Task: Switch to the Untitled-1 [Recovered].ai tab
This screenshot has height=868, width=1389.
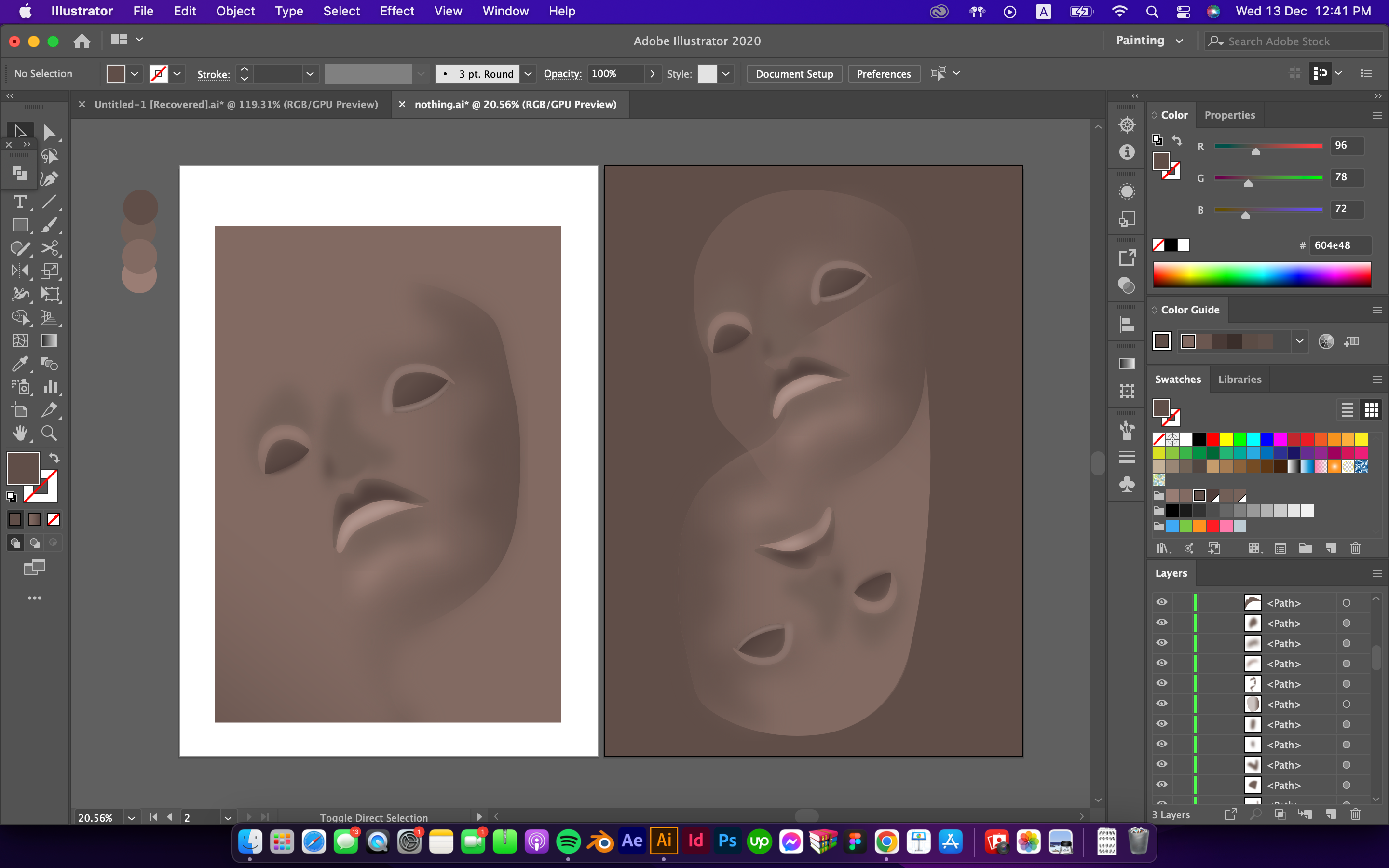Action: (236, 105)
